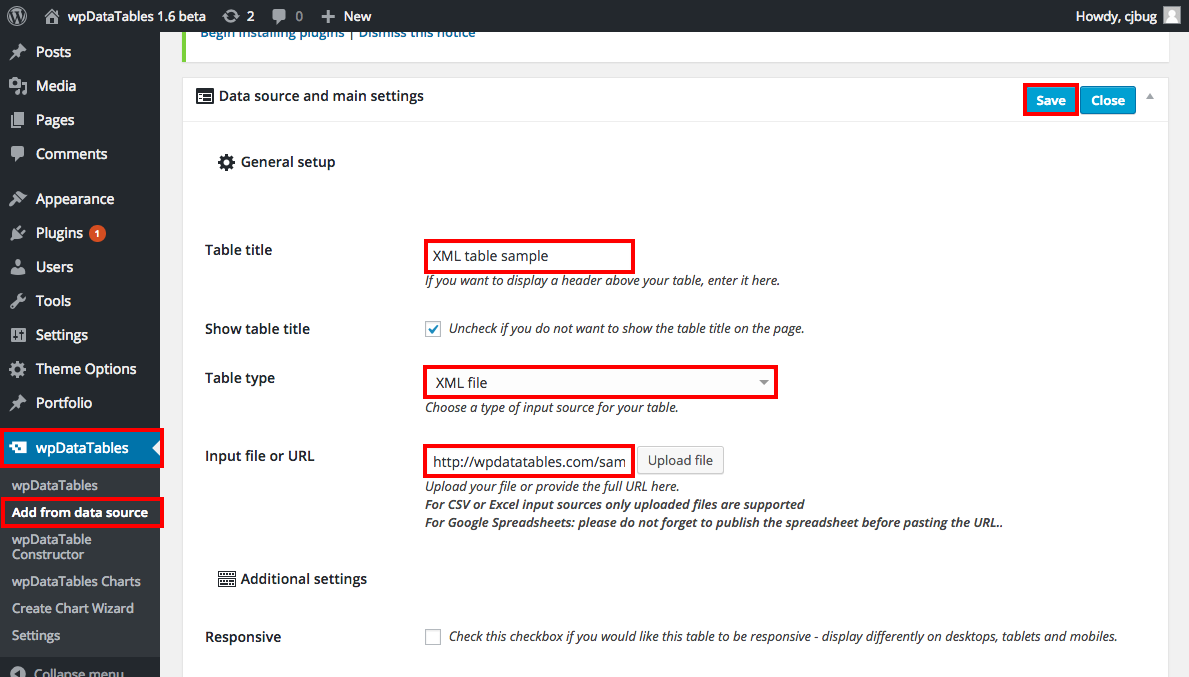Click the Users person icon

pos(18,267)
